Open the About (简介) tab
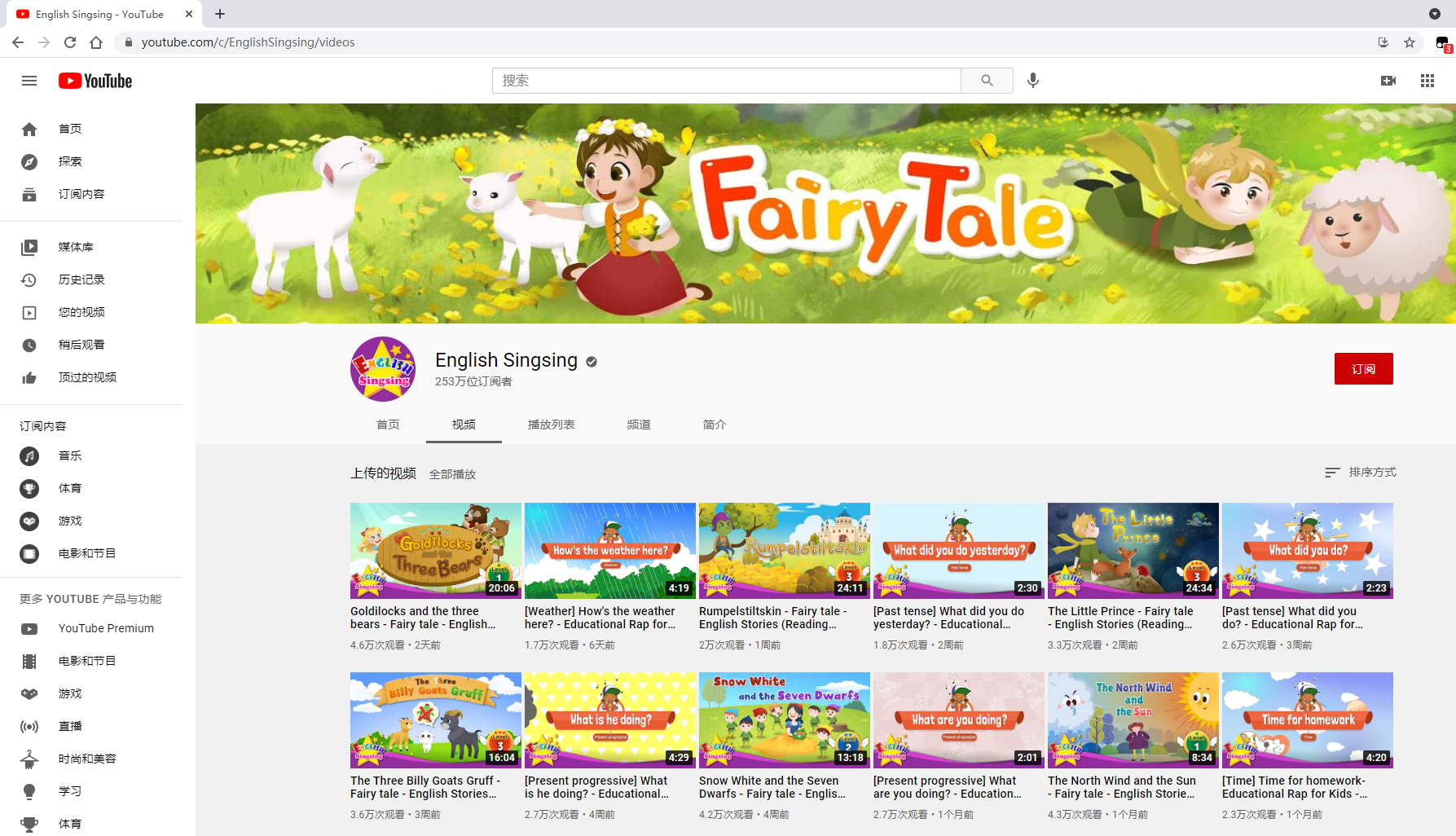1456x836 pixels. pyautogui.click(x=715, y=425)
